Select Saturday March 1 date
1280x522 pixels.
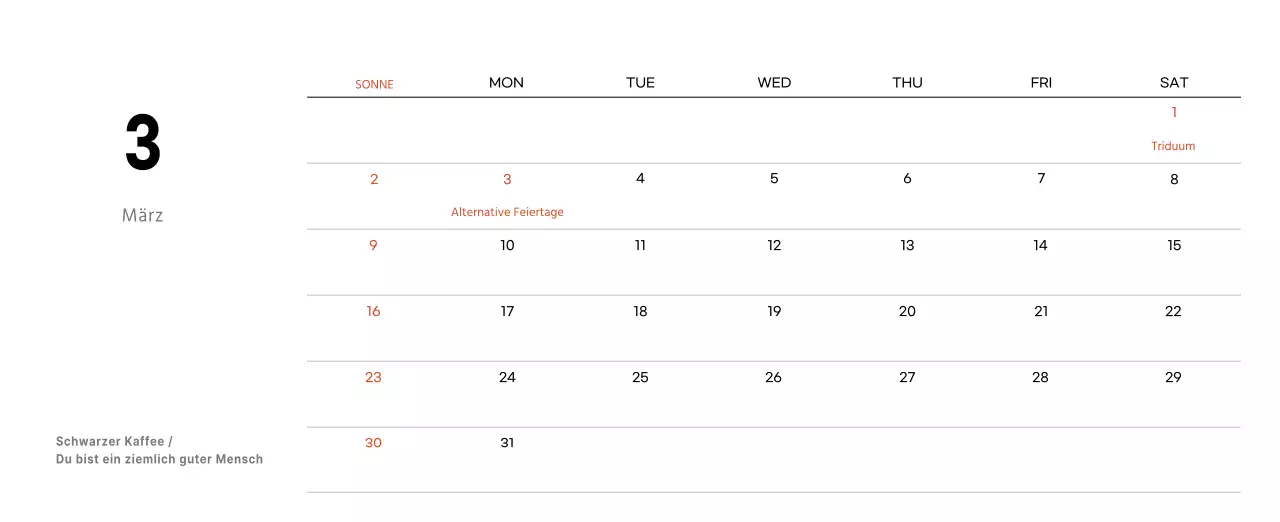pyautogui.click(x=1174, y=112)
